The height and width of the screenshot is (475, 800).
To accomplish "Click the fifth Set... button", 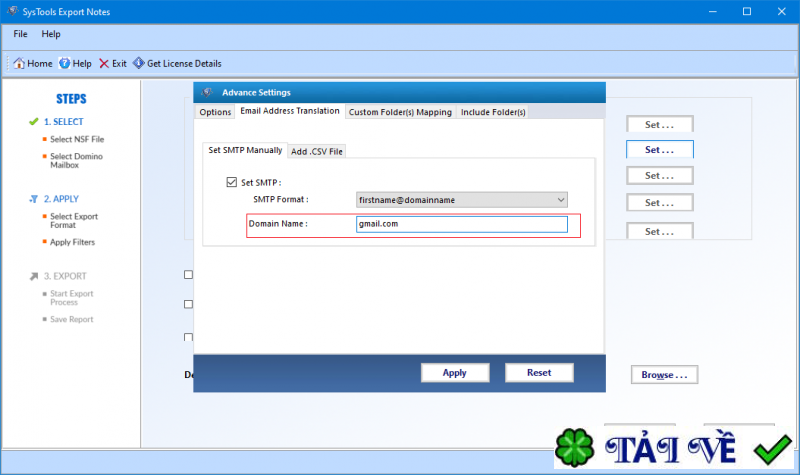I will tap(659, 231).
